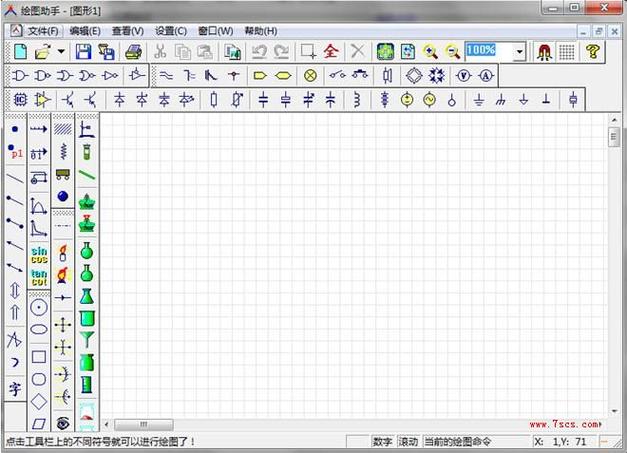This screenshot has height=453, width=627.
Task: Select the alcohol burner flame icon
Action: pyautogui.click(x=63, y=275)
